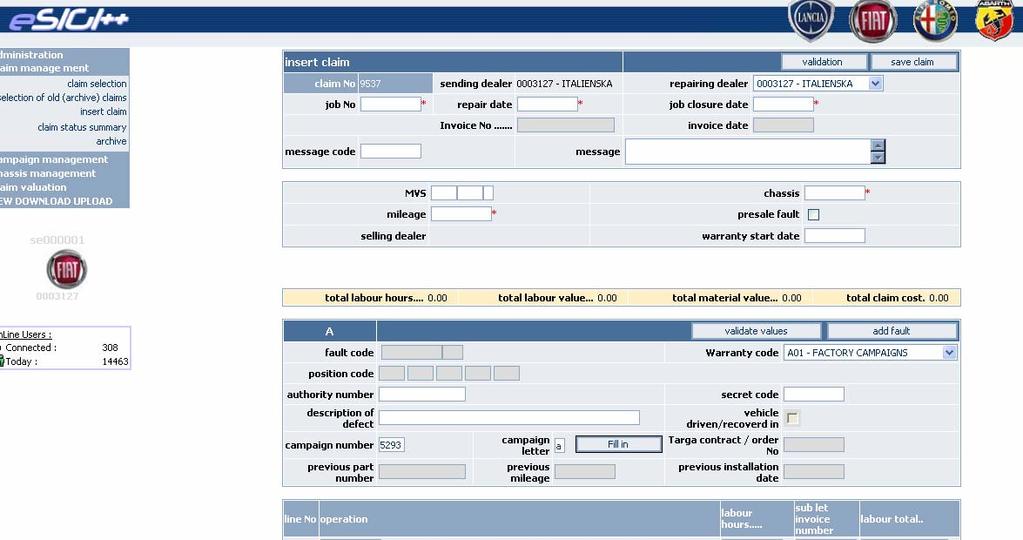1023x540 pixels.
Task: Click Today users count 14463
Action: pos(115,361)
